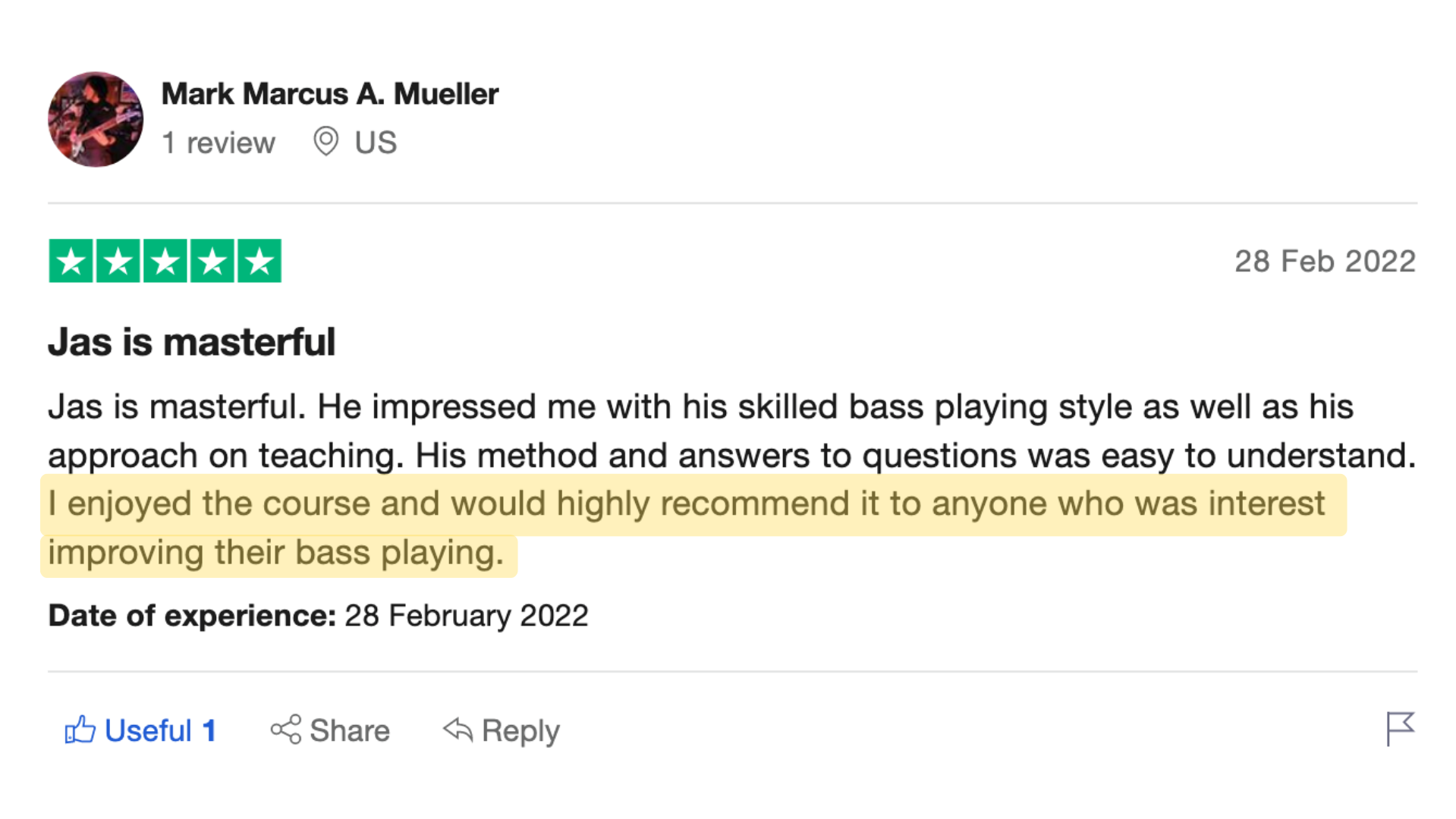The image size is (1456, 819).
Task: Click the fifth green rating star
Action: click(259, 262)
